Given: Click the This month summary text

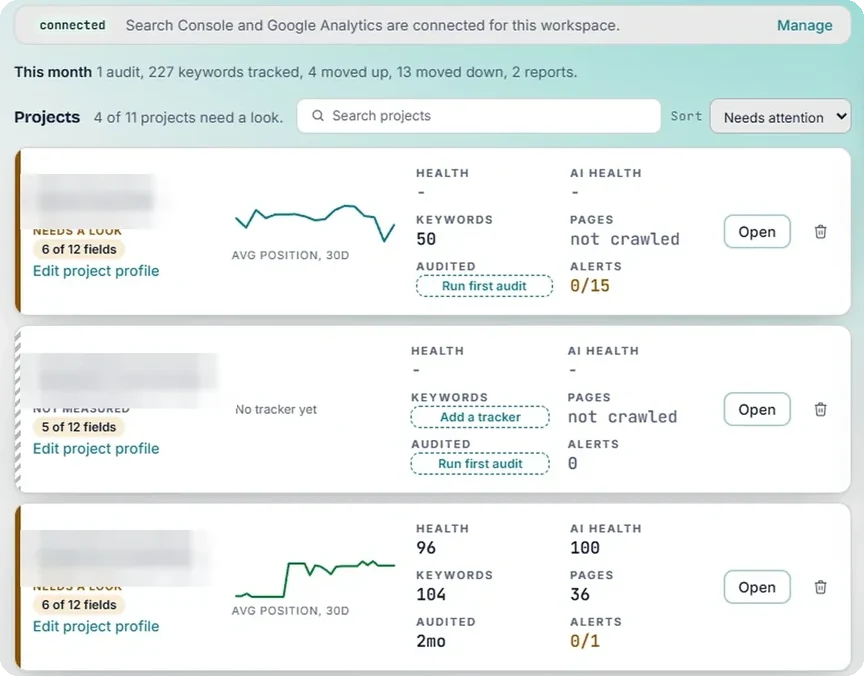Looking at the screenshot, I should 295,72.
